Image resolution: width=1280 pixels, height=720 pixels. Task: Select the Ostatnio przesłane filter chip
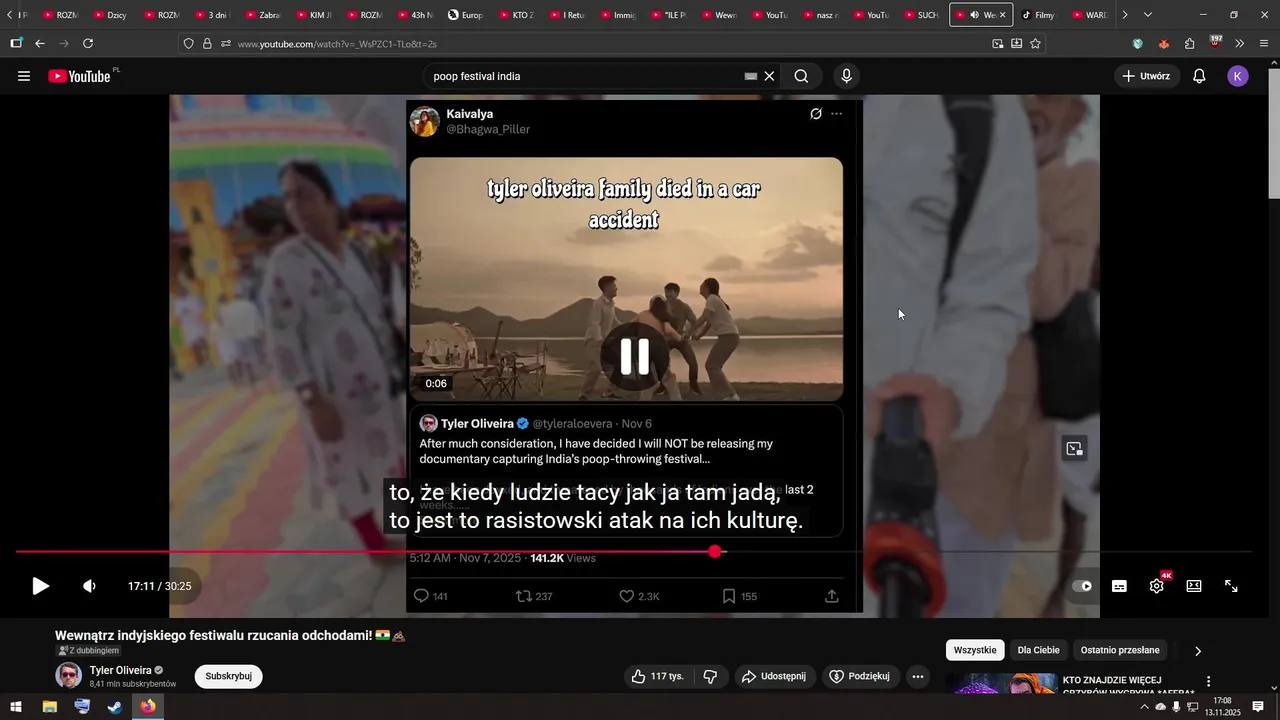[1120, 650]
